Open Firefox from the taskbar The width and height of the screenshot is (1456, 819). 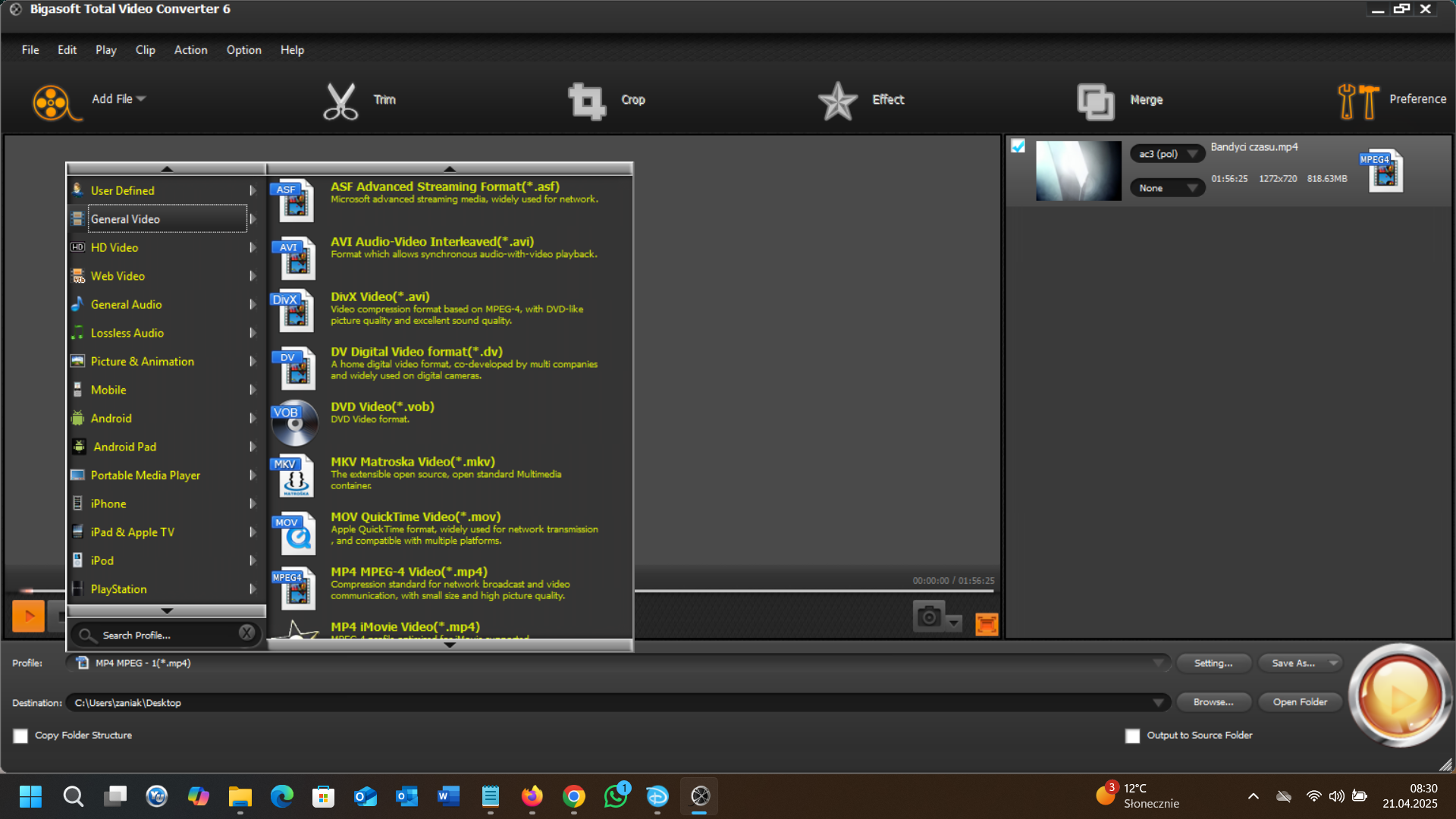pyautogui.click(x=532, y=796)
